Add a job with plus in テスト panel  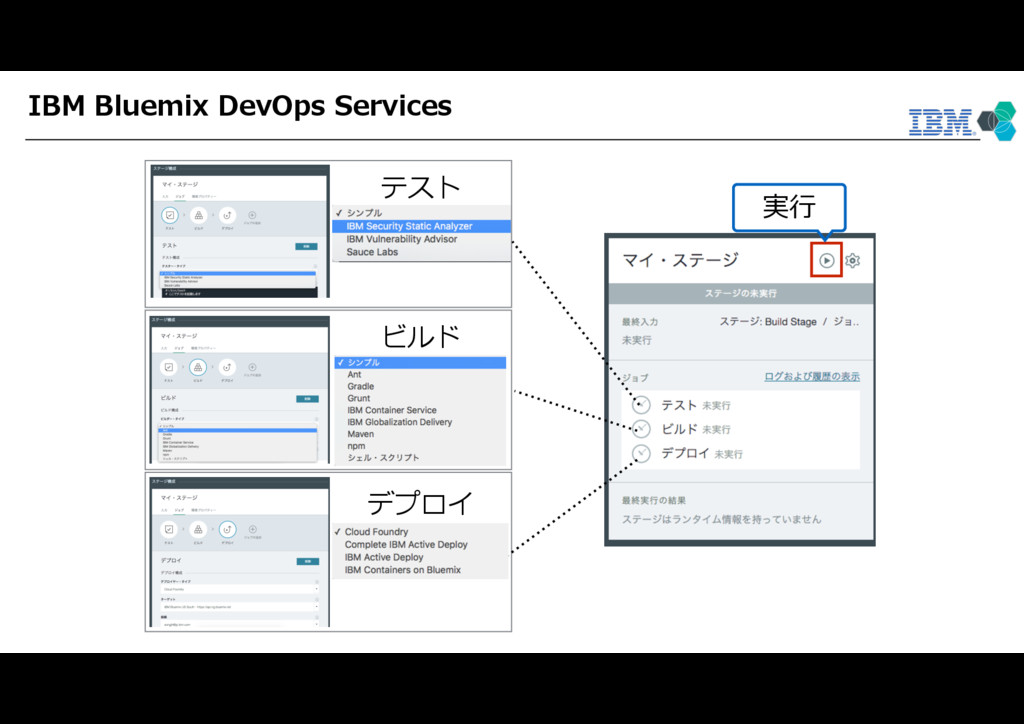(x=252, y=215)
